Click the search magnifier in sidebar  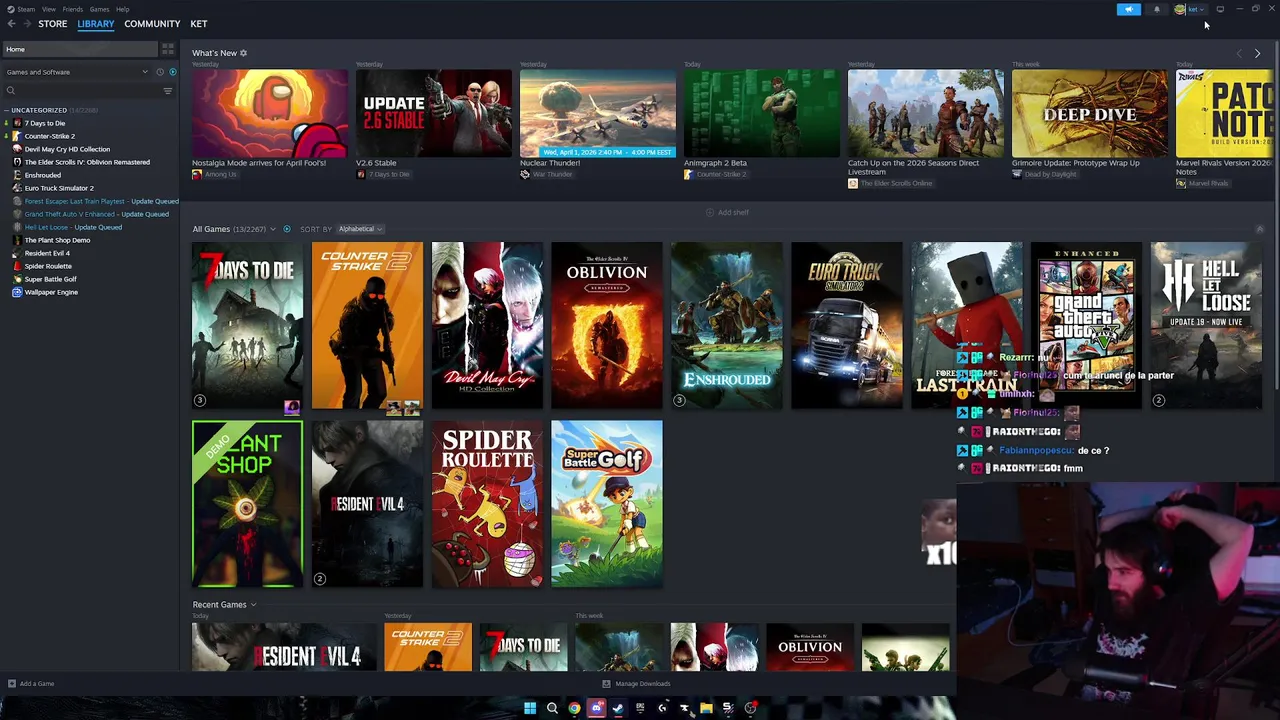point(11,91)
